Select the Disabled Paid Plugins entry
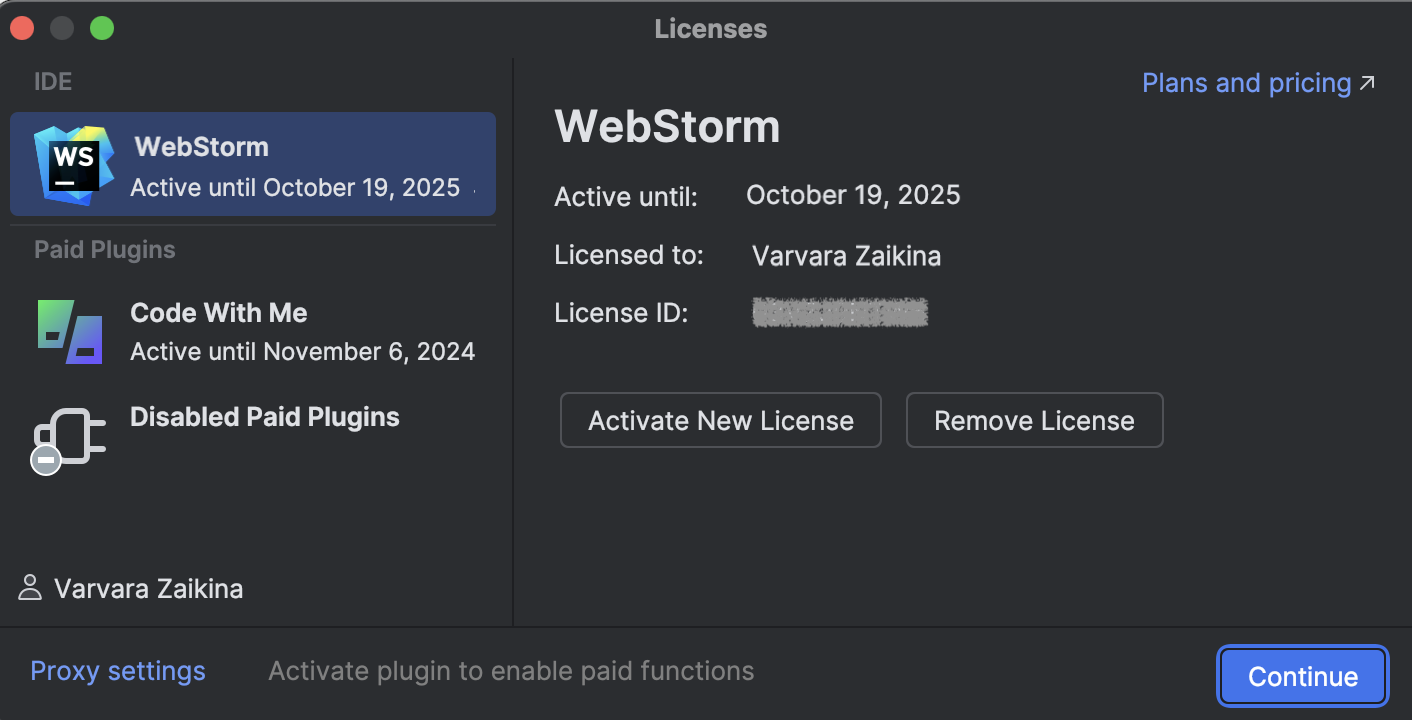The height and width of the screenshot is (720, 1412). (264, 417)
